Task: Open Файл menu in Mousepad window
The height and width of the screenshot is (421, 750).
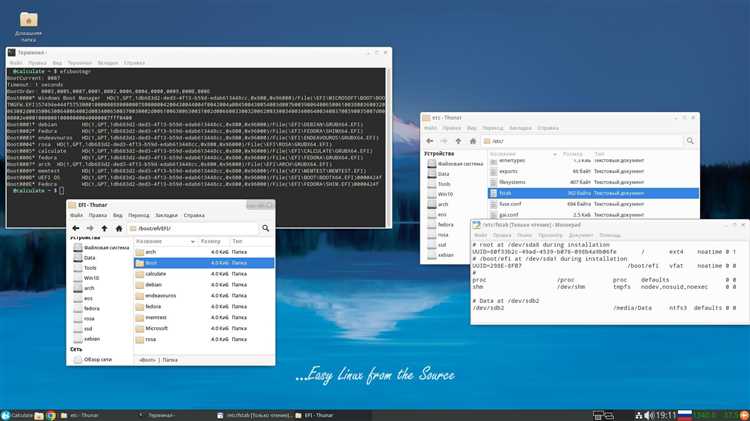Action: 480,235
